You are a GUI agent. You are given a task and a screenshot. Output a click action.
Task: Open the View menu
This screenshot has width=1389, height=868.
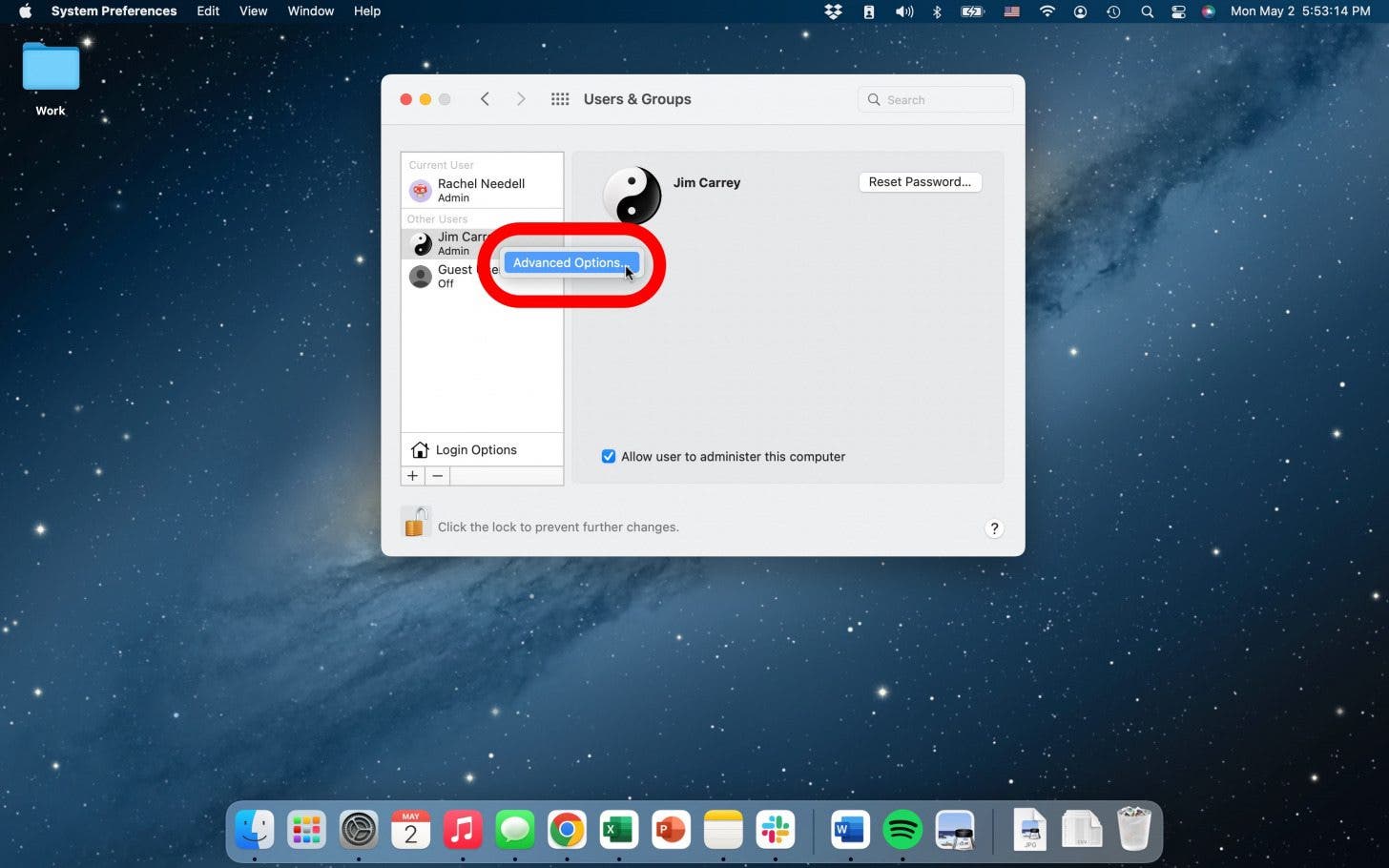point(253,11)
